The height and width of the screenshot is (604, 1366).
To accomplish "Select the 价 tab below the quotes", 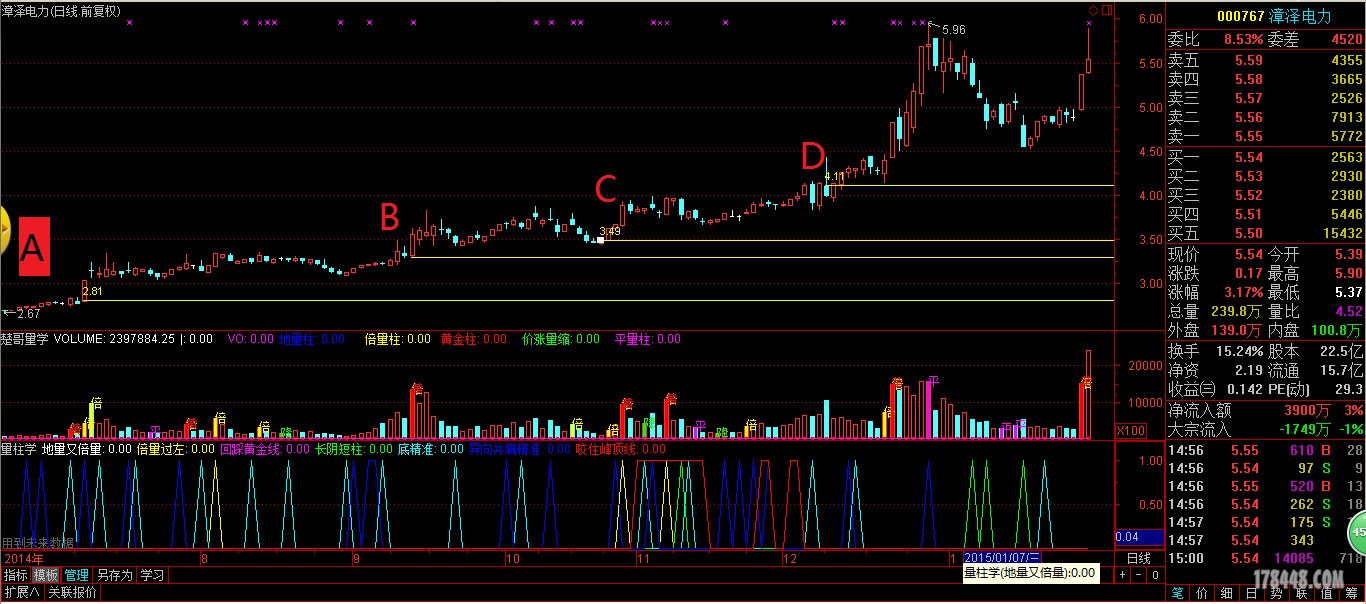I will [x=1203, y=593].
